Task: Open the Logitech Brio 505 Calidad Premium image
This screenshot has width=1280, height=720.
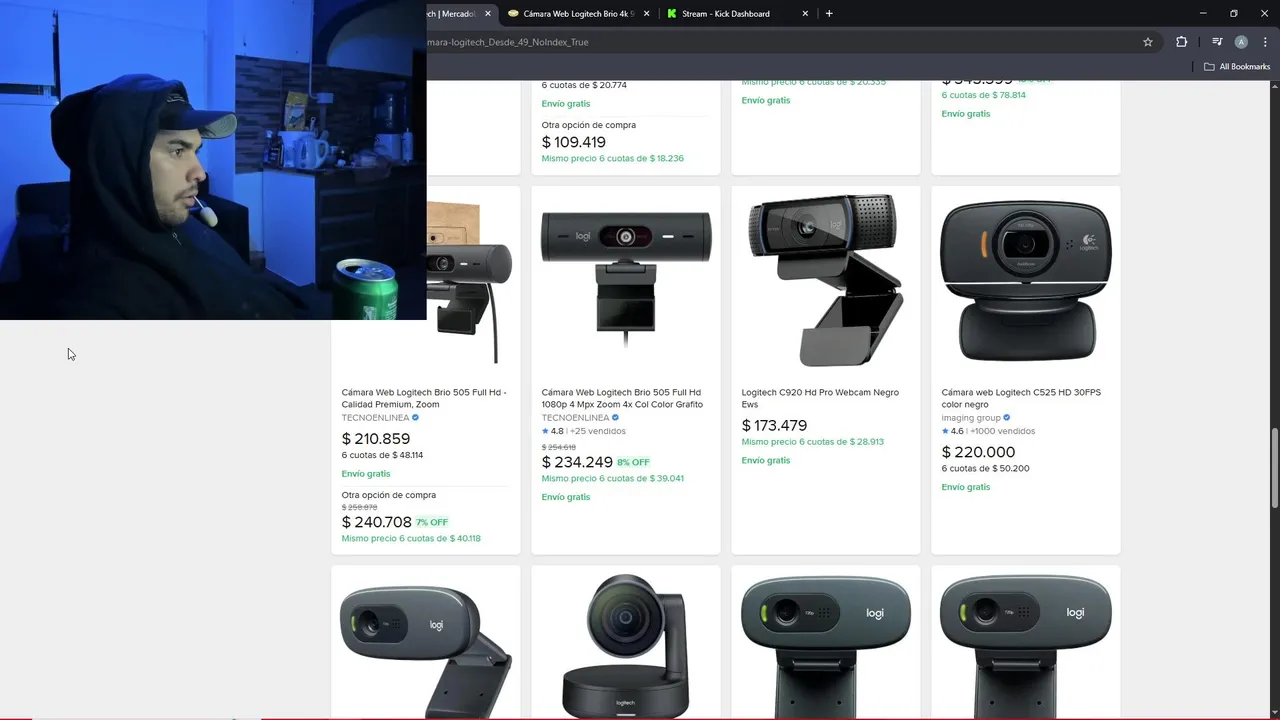Action: [470, 282]
